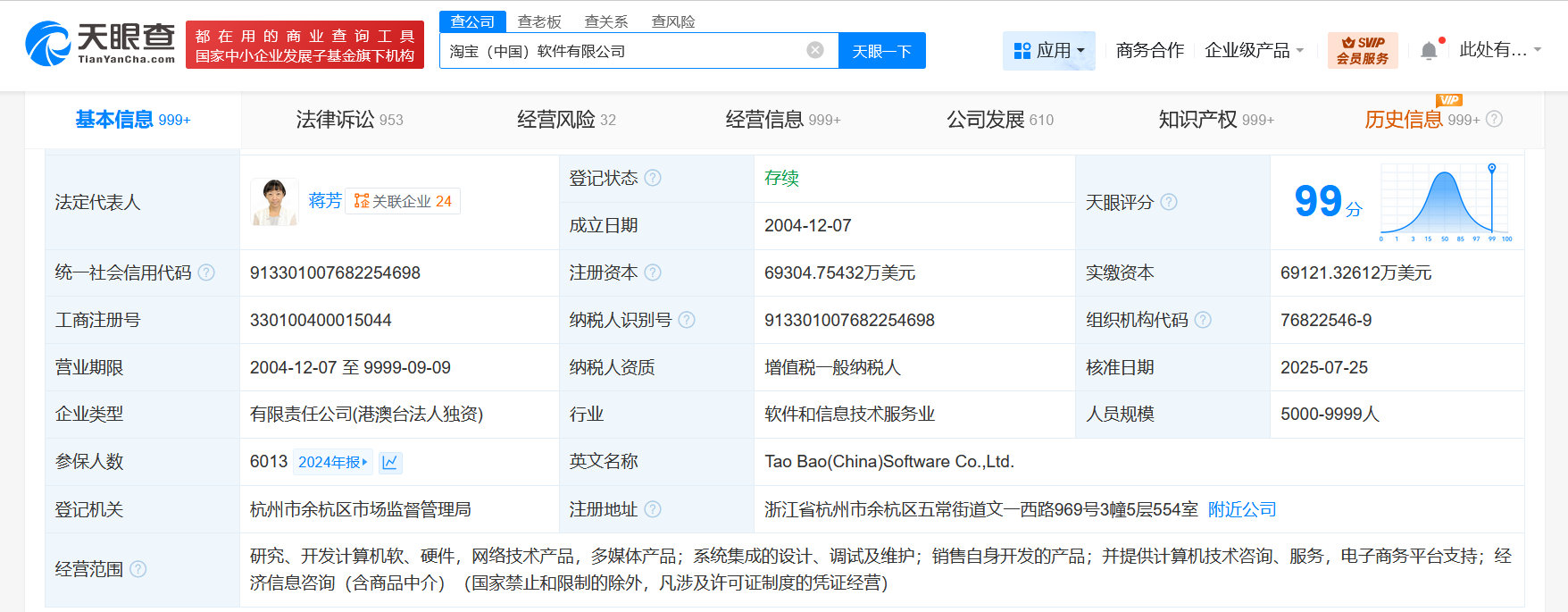Open the 商务合作 link
1568x612 pixels.
(1150, 51)
